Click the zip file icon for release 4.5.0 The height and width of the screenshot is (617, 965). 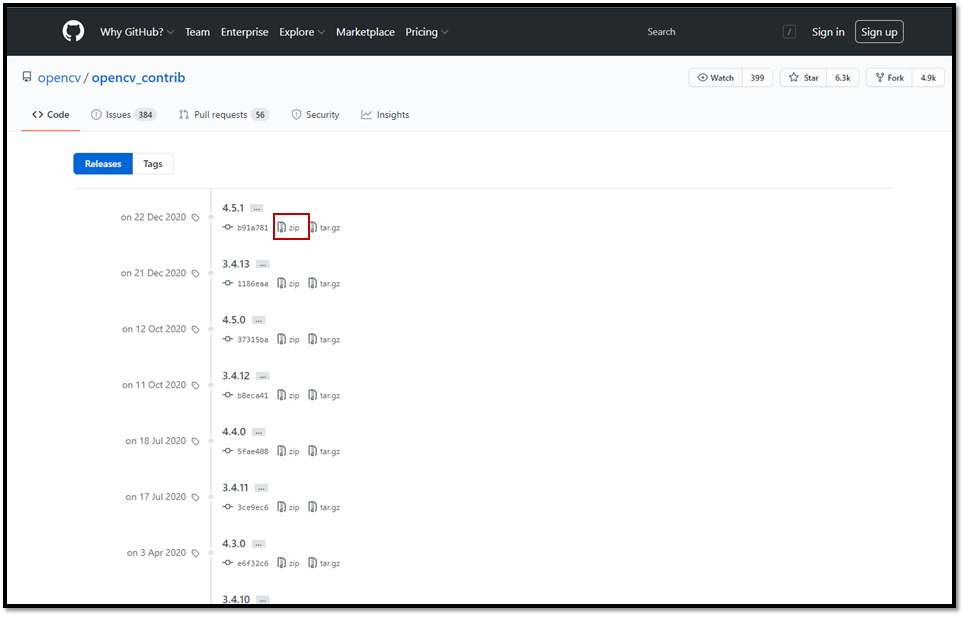(x=281, y=339)
